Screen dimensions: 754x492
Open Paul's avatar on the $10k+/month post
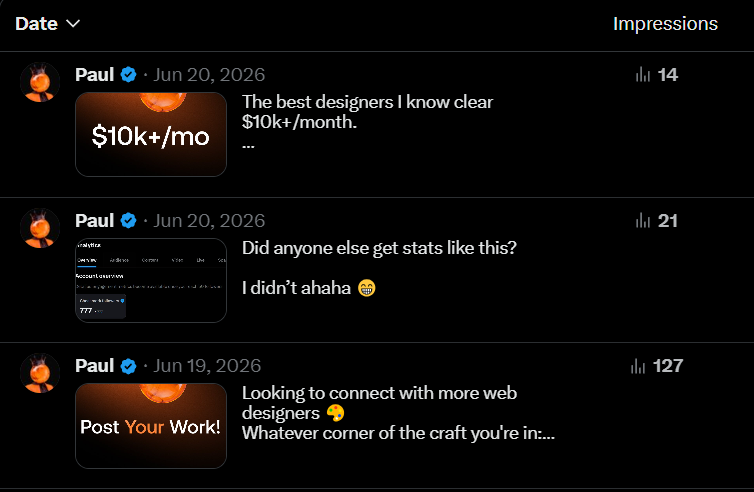pos(40,82)
